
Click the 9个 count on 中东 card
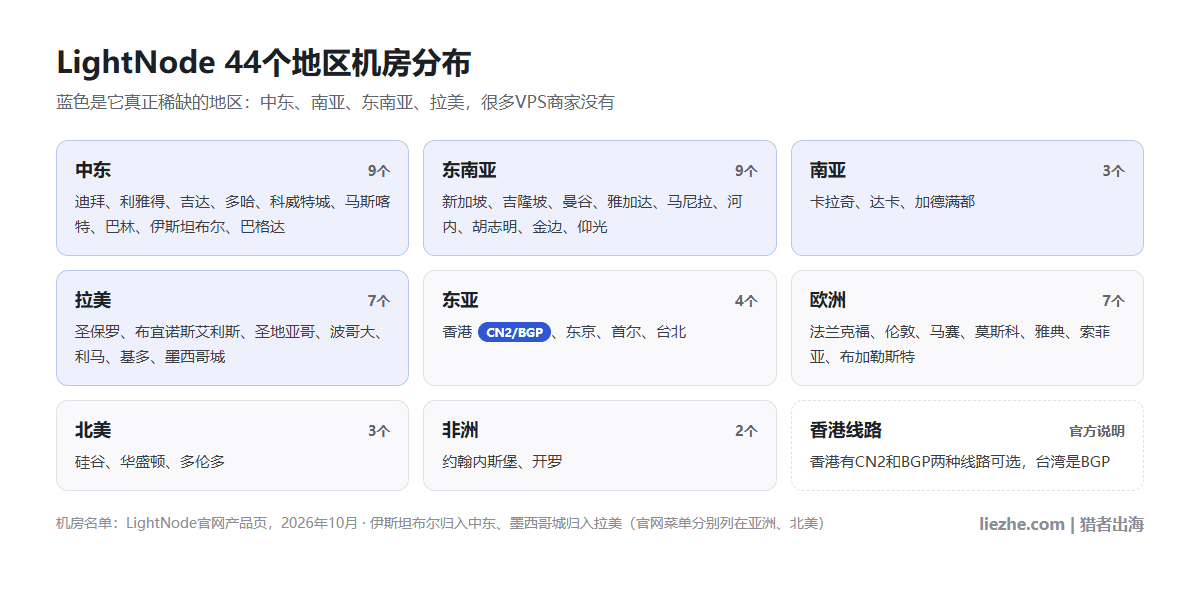coord(379,171)
